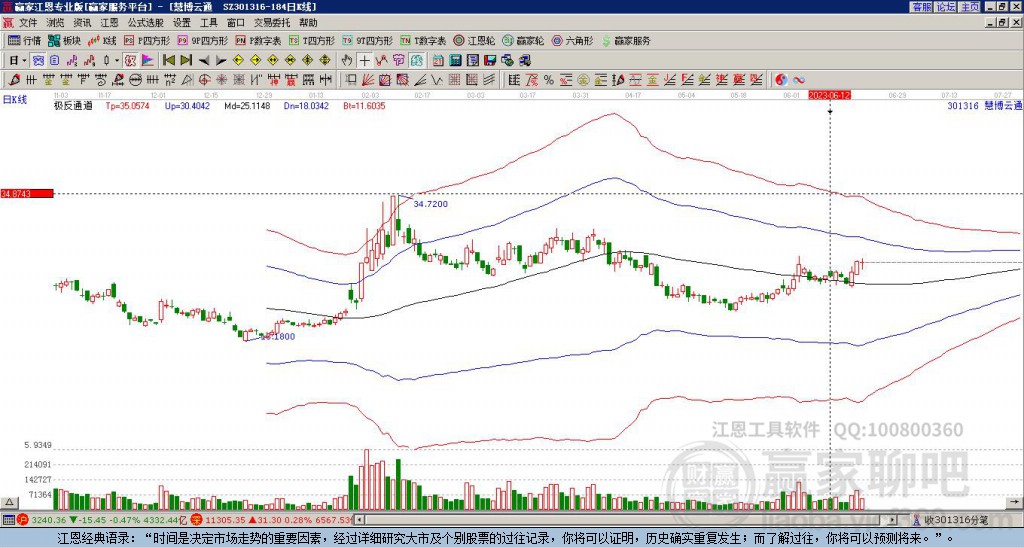The image size is (1024, 548).
Task: Open the 9P四方形 tool
Action: (x=203, y=40)
